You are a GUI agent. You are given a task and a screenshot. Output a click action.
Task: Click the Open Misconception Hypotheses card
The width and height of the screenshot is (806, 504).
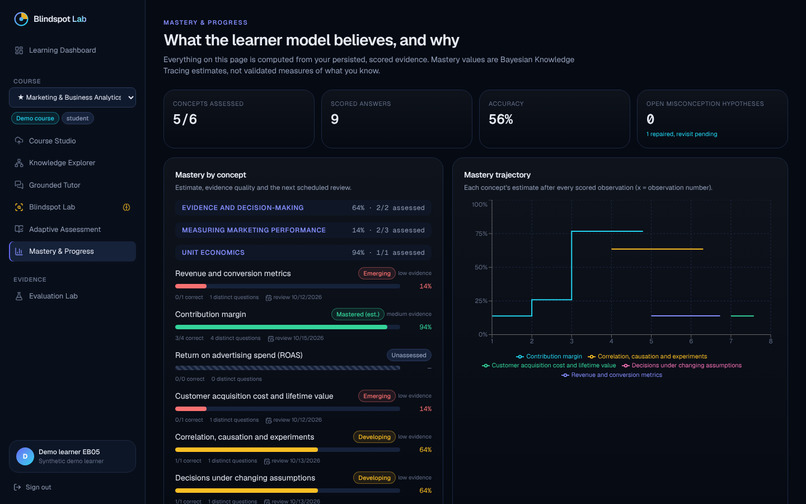[x=712, y=119]
